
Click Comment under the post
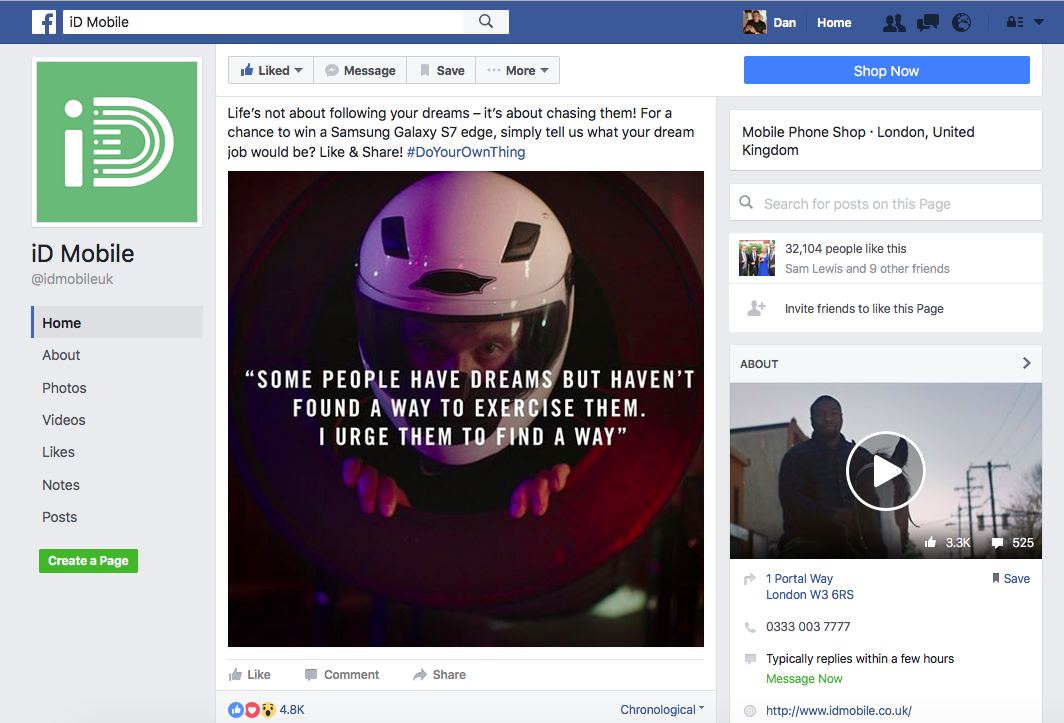342,675
